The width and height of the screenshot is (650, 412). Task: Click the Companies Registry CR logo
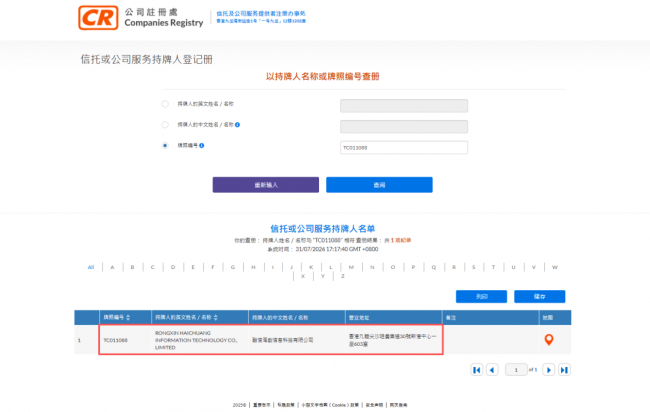pyautogui.click(x=98, y=17)
